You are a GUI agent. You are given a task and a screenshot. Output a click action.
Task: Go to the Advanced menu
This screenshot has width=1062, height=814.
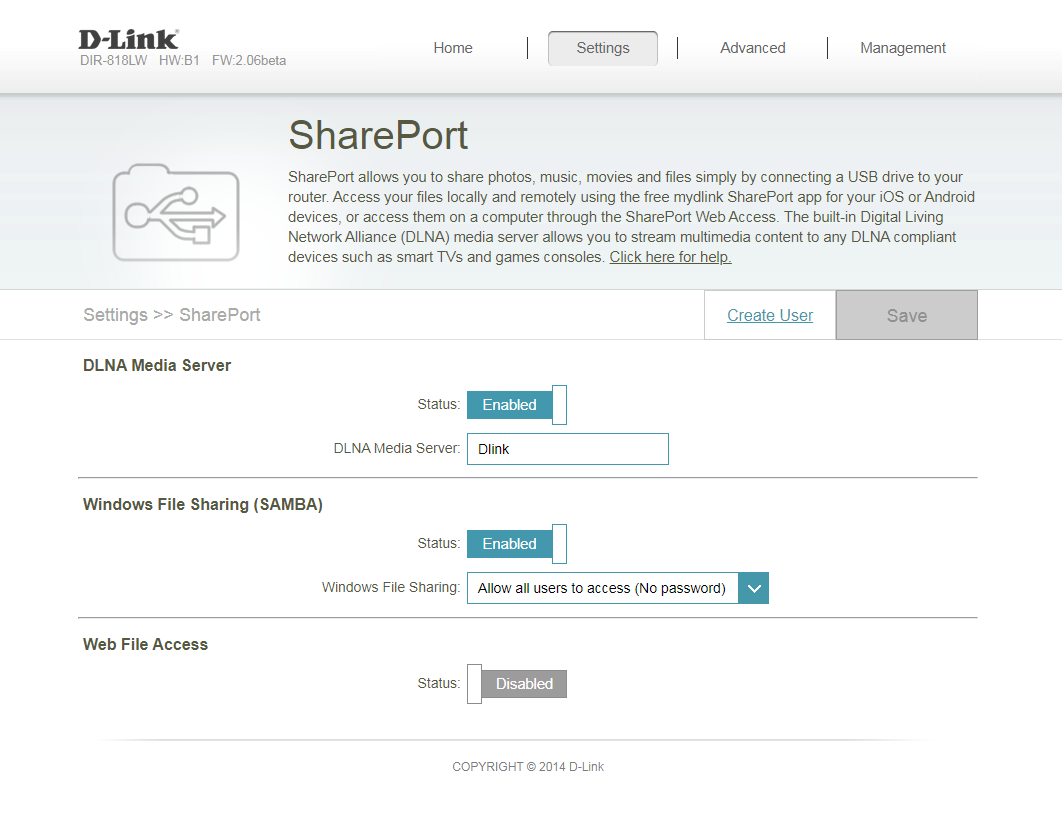coord(752,48)
